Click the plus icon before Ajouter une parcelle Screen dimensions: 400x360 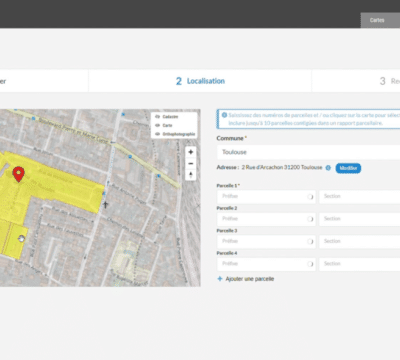click(220, 279)
